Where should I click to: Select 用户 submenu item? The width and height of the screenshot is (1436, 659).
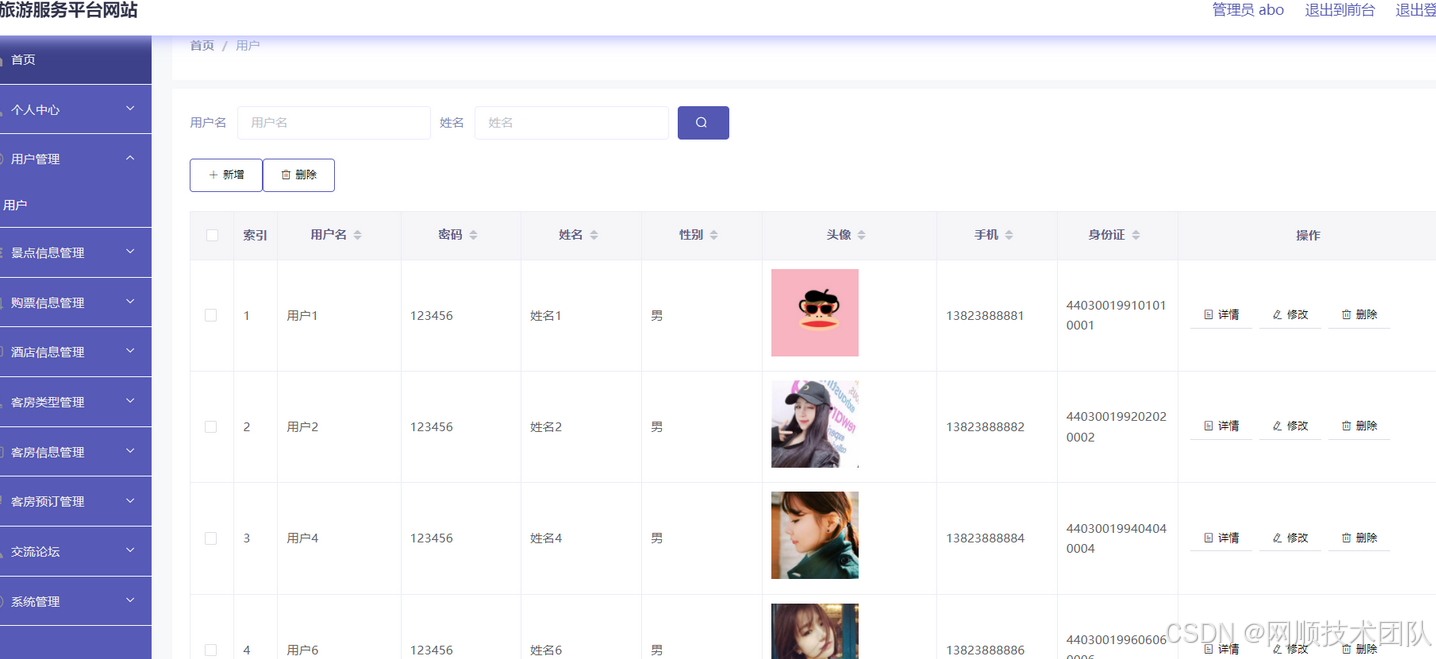(x=75, y=205)
